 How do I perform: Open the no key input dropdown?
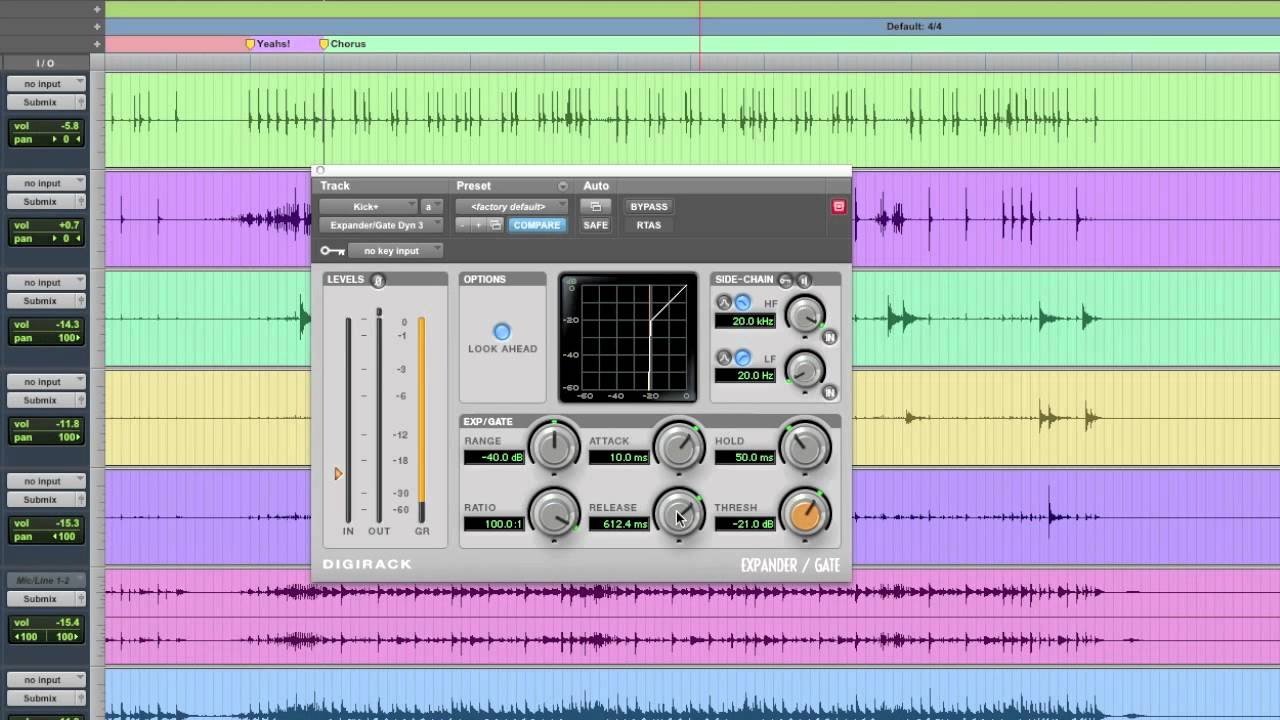point(396,251)
